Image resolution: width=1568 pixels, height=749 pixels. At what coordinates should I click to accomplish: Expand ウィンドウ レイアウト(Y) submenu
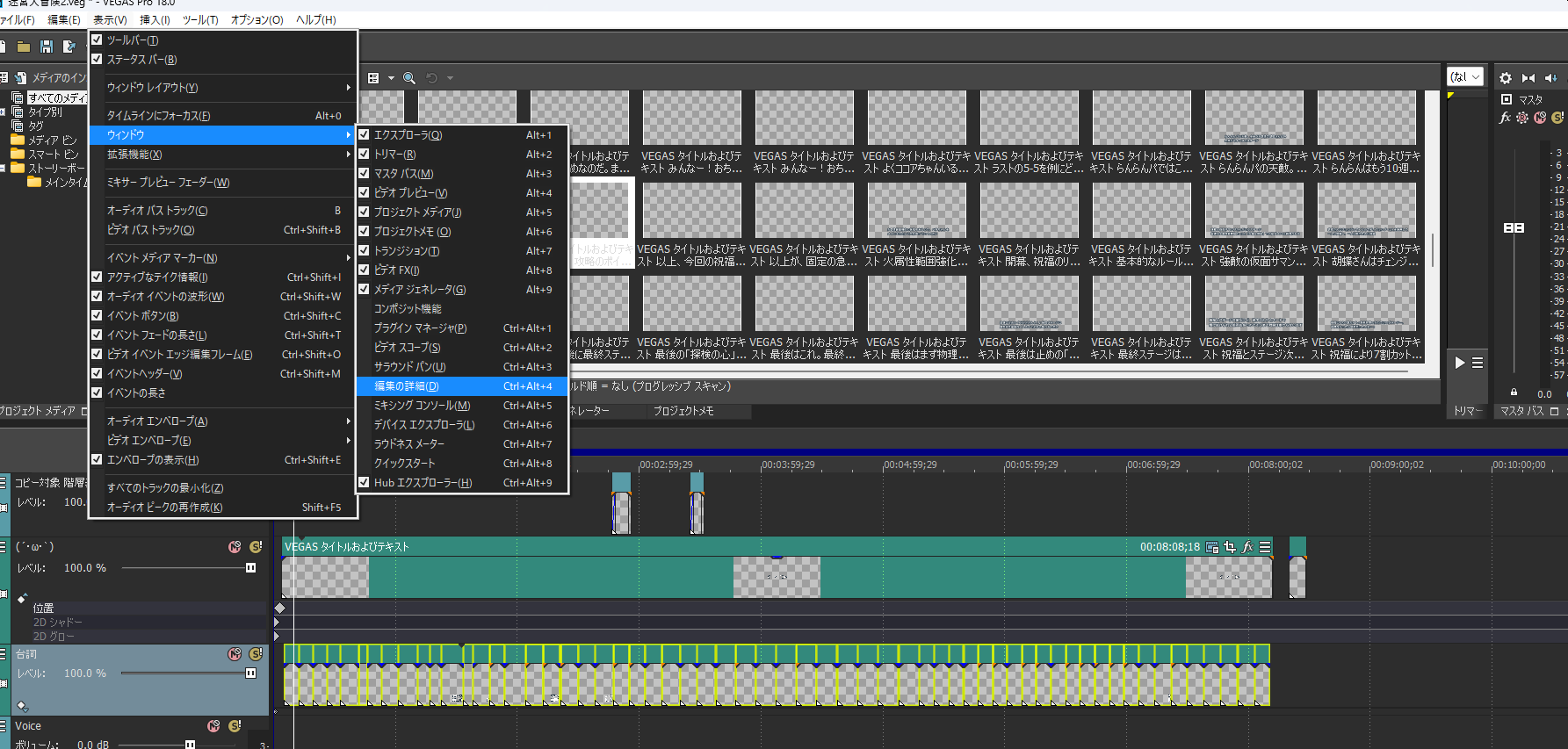(x=224, y=87)
